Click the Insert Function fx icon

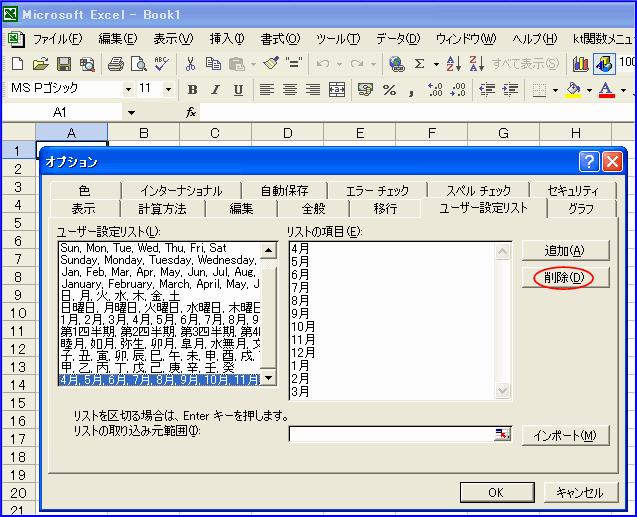pyautogui.click(x=191, y=112)
